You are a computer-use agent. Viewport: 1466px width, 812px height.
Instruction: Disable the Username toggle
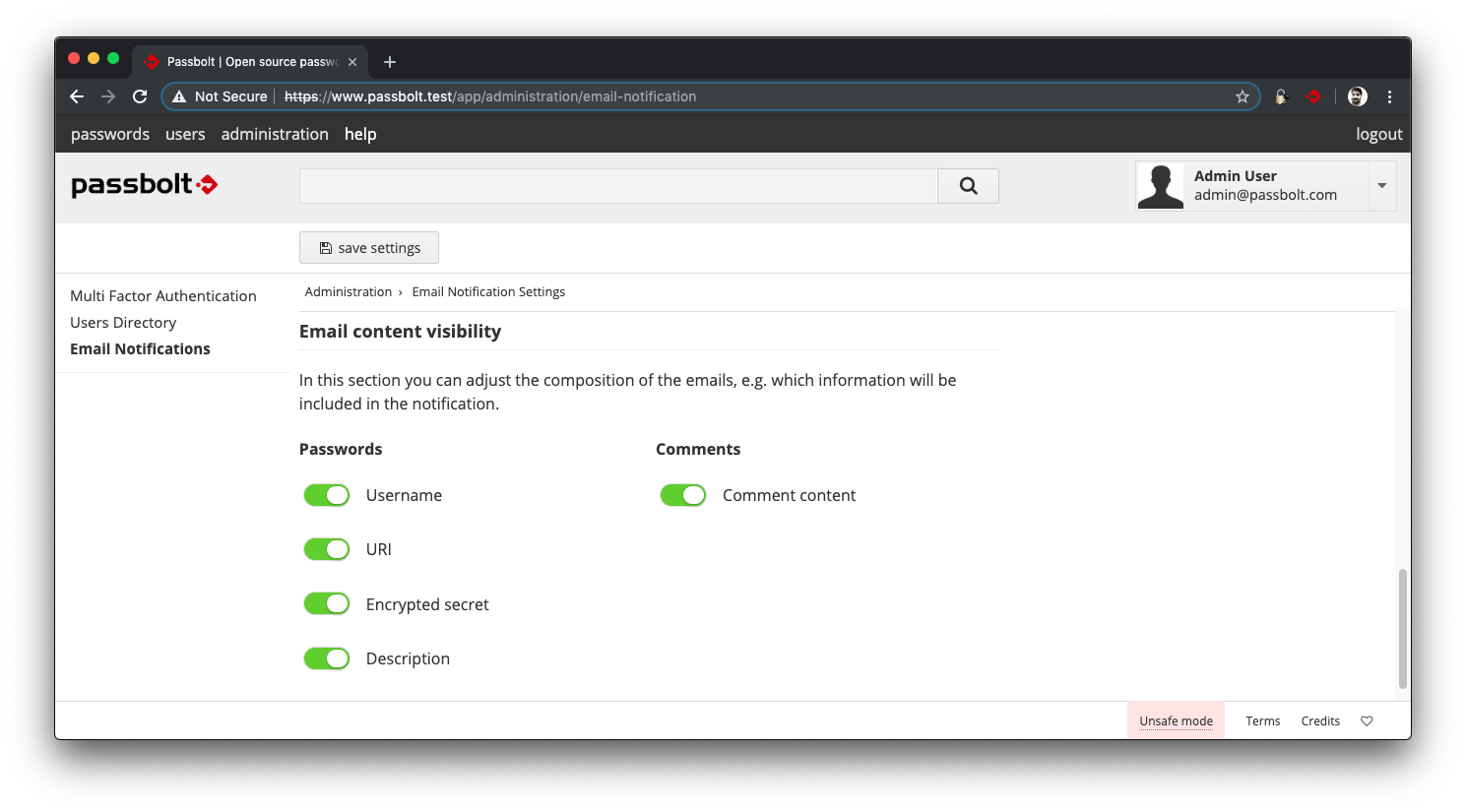pyautogui.click(x=327, y=495)
